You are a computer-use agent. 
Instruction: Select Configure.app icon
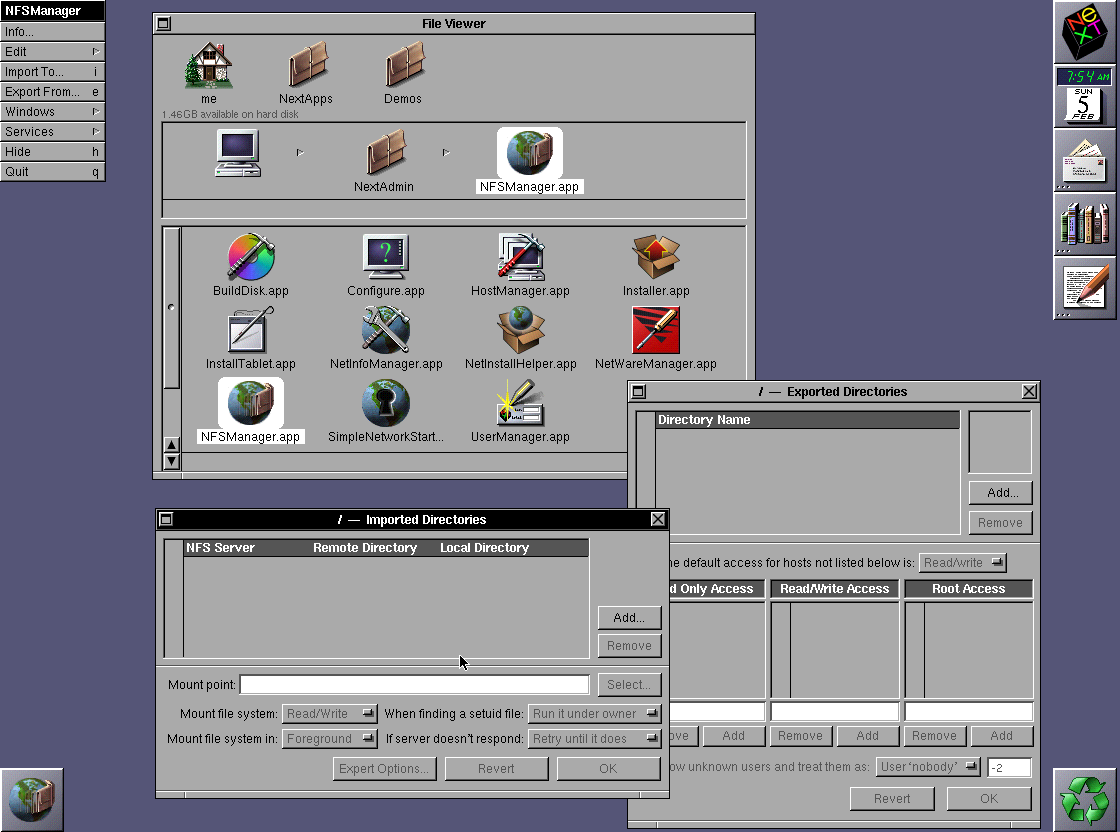tap(386, 257)
